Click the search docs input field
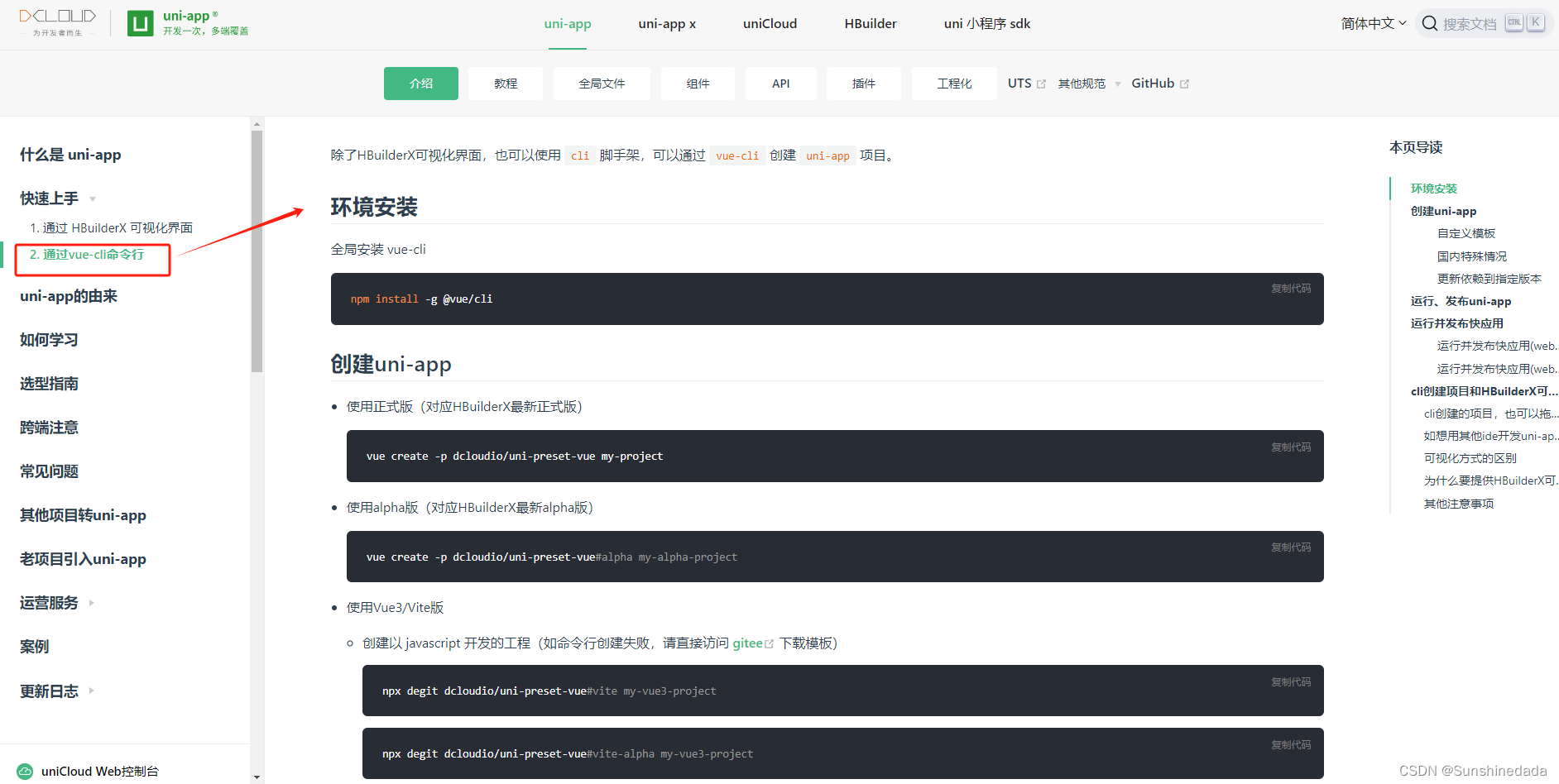This screenshot has height=784, width=1559. click(x=1485, y=23)
